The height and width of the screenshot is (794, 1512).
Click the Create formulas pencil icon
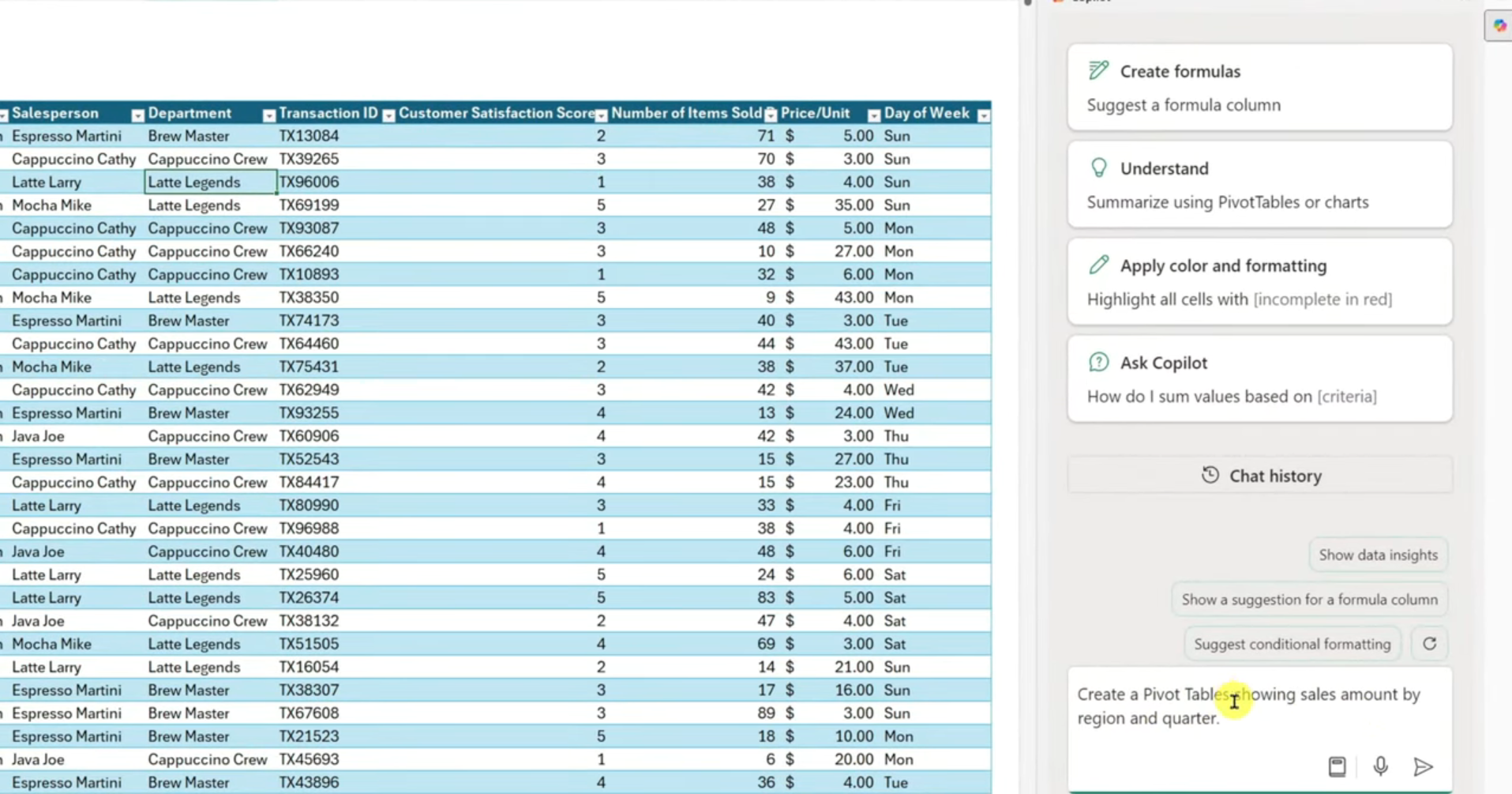(x=1098, y=70)
